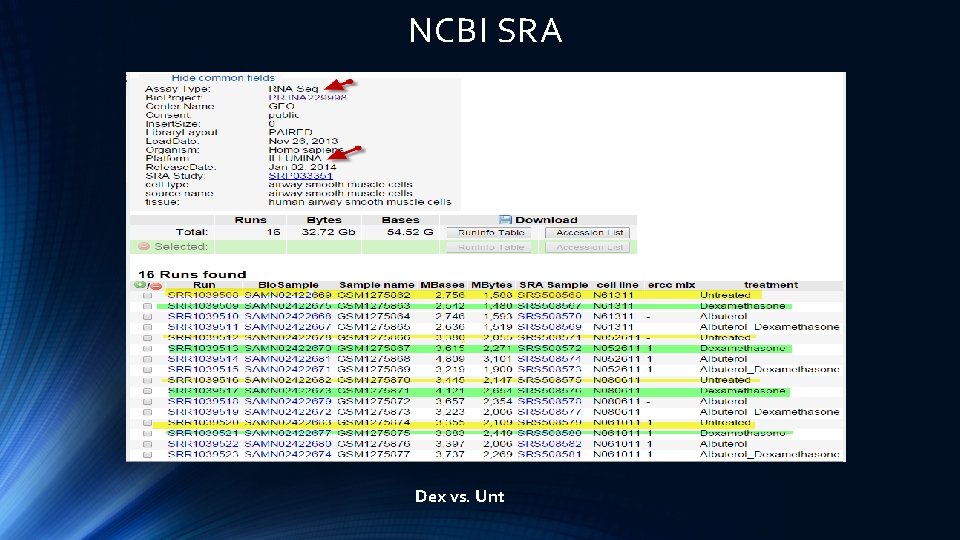The width and height of the screenshot is (960, 540).
Task: Open BioSample link SAMN02422669
Action: pyautogui.click(x=288, y=295)
